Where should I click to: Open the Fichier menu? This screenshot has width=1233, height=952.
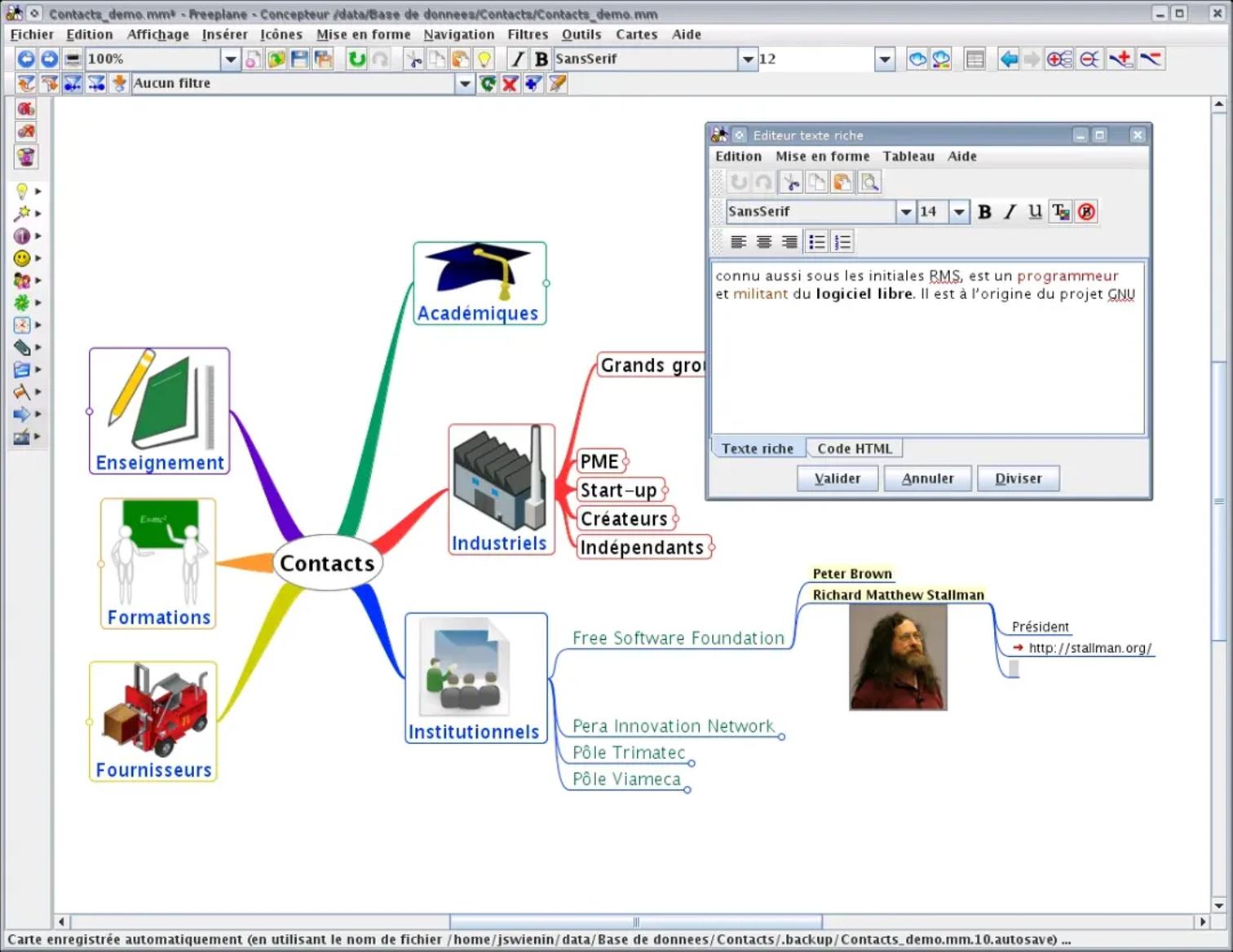(x=32, y=34)
